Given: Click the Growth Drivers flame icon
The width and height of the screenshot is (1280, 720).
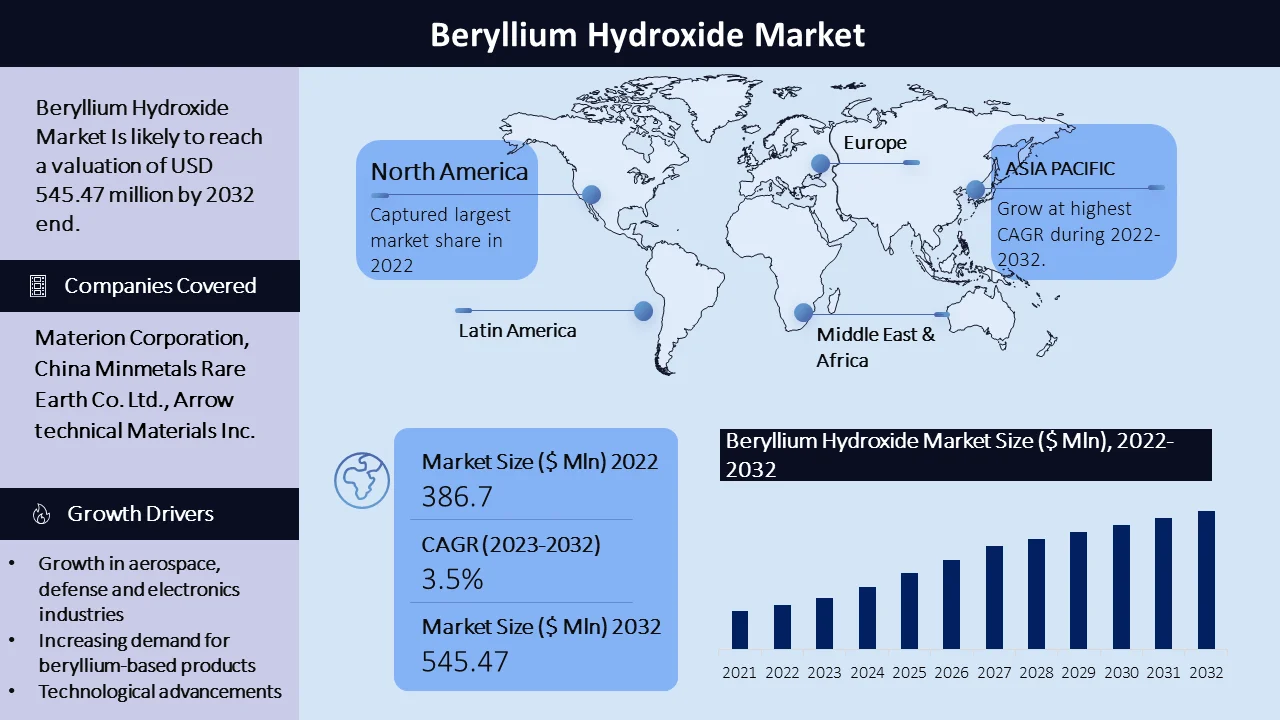Looking at the screenshot, I should 41,514.
